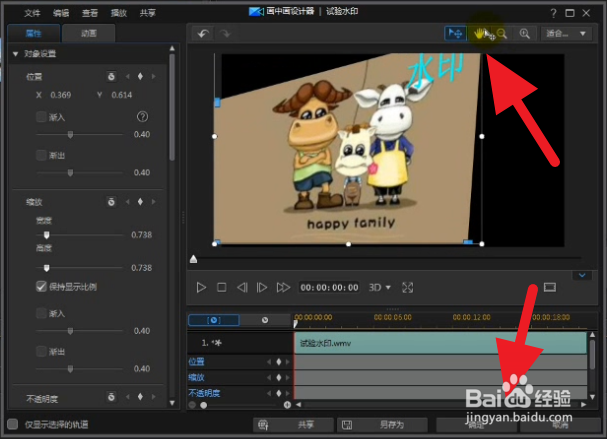This screenshot has width=607, height=439.
Task: Click the Y position value 0.614
Action: click(x=122, y=95)
